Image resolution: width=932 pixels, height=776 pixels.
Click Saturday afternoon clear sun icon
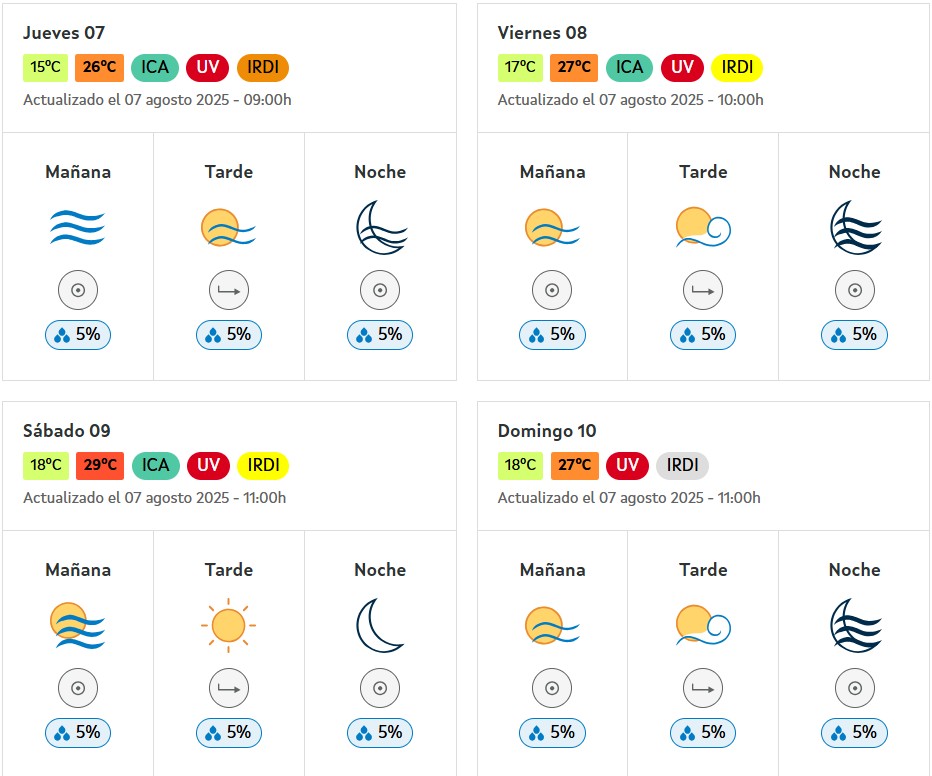228,625
